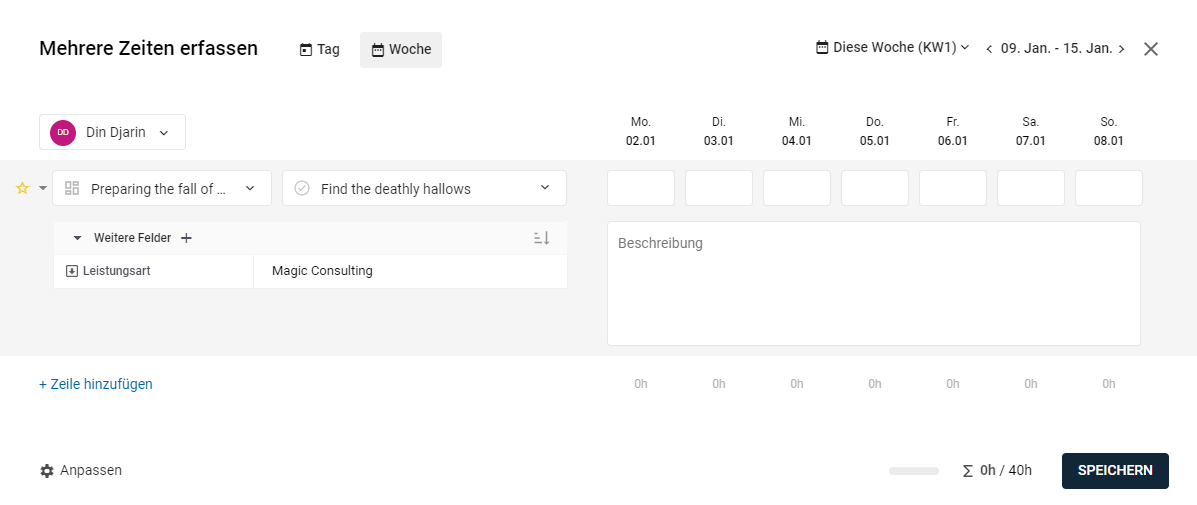The image size is (1197, 505).
Task: Expand the Diese Woche (KW1) selector
Action: pos(892,47)
